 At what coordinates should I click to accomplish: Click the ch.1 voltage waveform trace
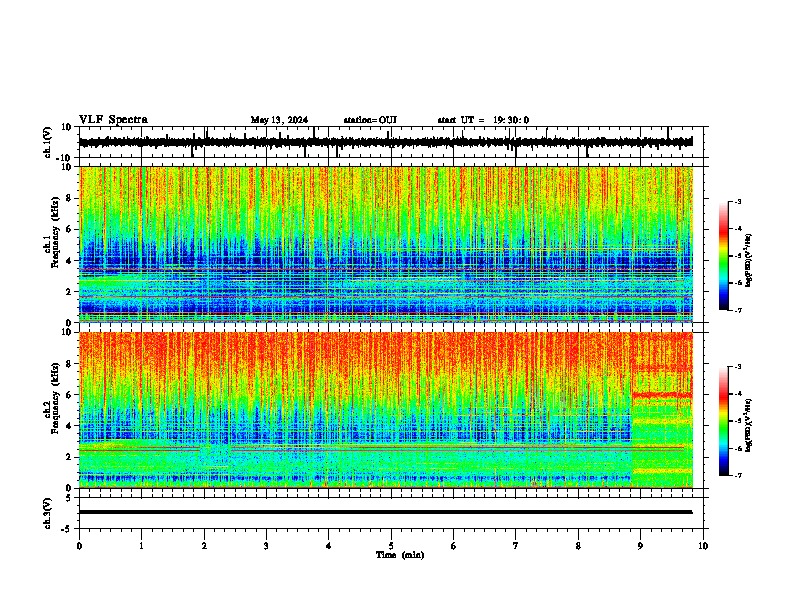coord(385,142)
